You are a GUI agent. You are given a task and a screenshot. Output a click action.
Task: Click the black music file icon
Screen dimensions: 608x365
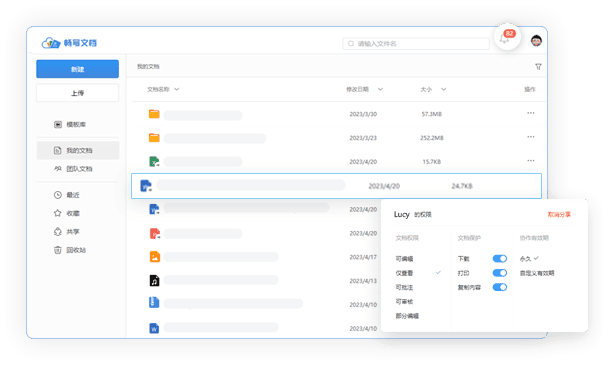coord(154,280)
